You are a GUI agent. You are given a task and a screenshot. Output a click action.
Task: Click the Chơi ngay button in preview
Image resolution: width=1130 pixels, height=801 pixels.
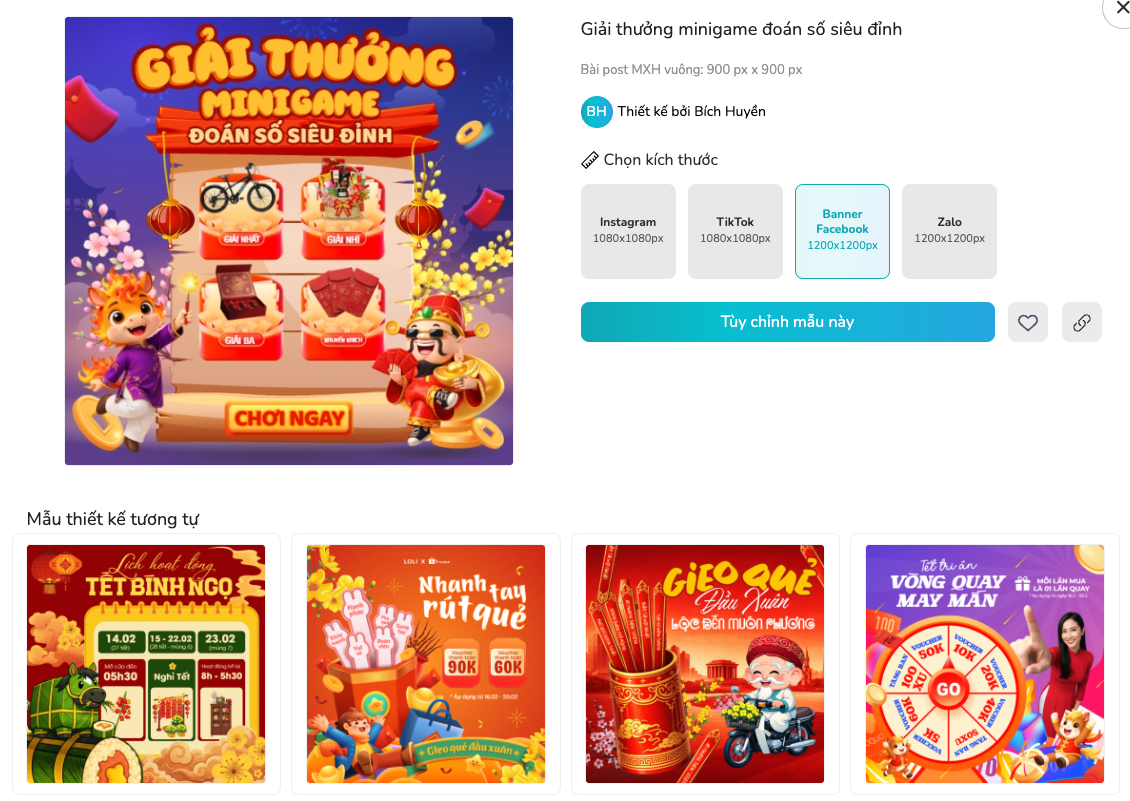(290, 419)
